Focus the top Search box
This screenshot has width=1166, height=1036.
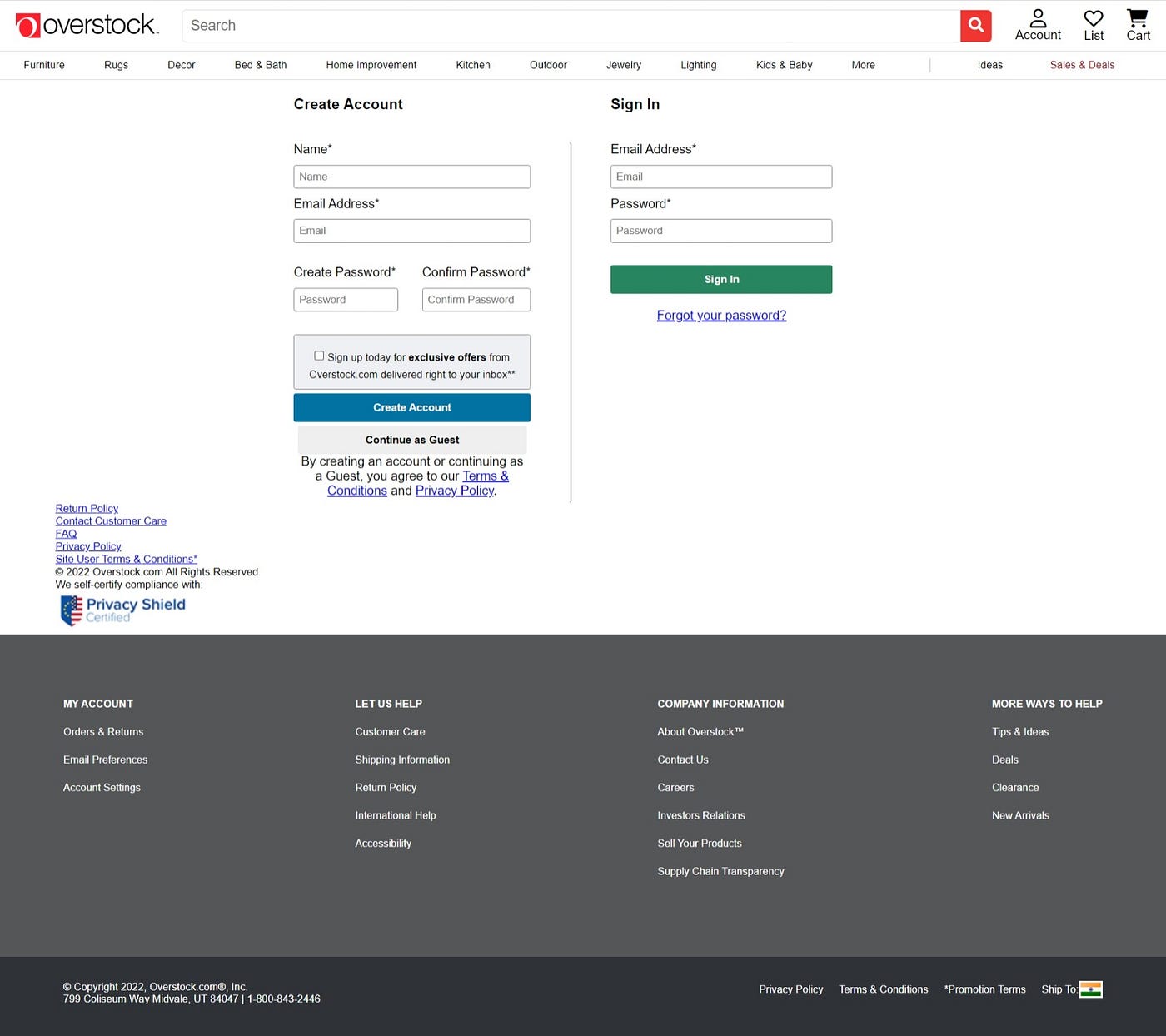coord(571,26)
